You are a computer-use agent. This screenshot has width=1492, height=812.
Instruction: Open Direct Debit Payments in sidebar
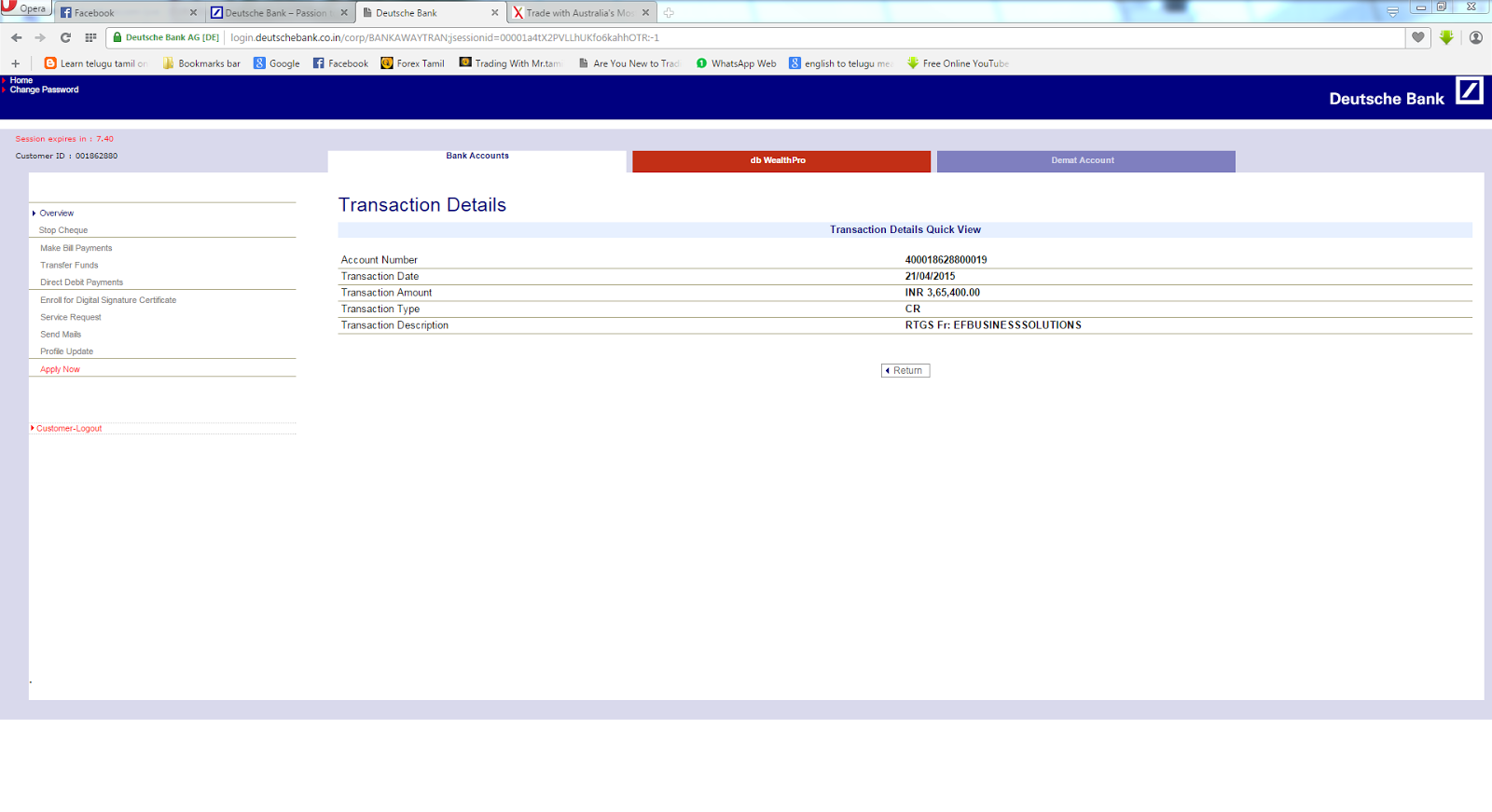(81, 282)
